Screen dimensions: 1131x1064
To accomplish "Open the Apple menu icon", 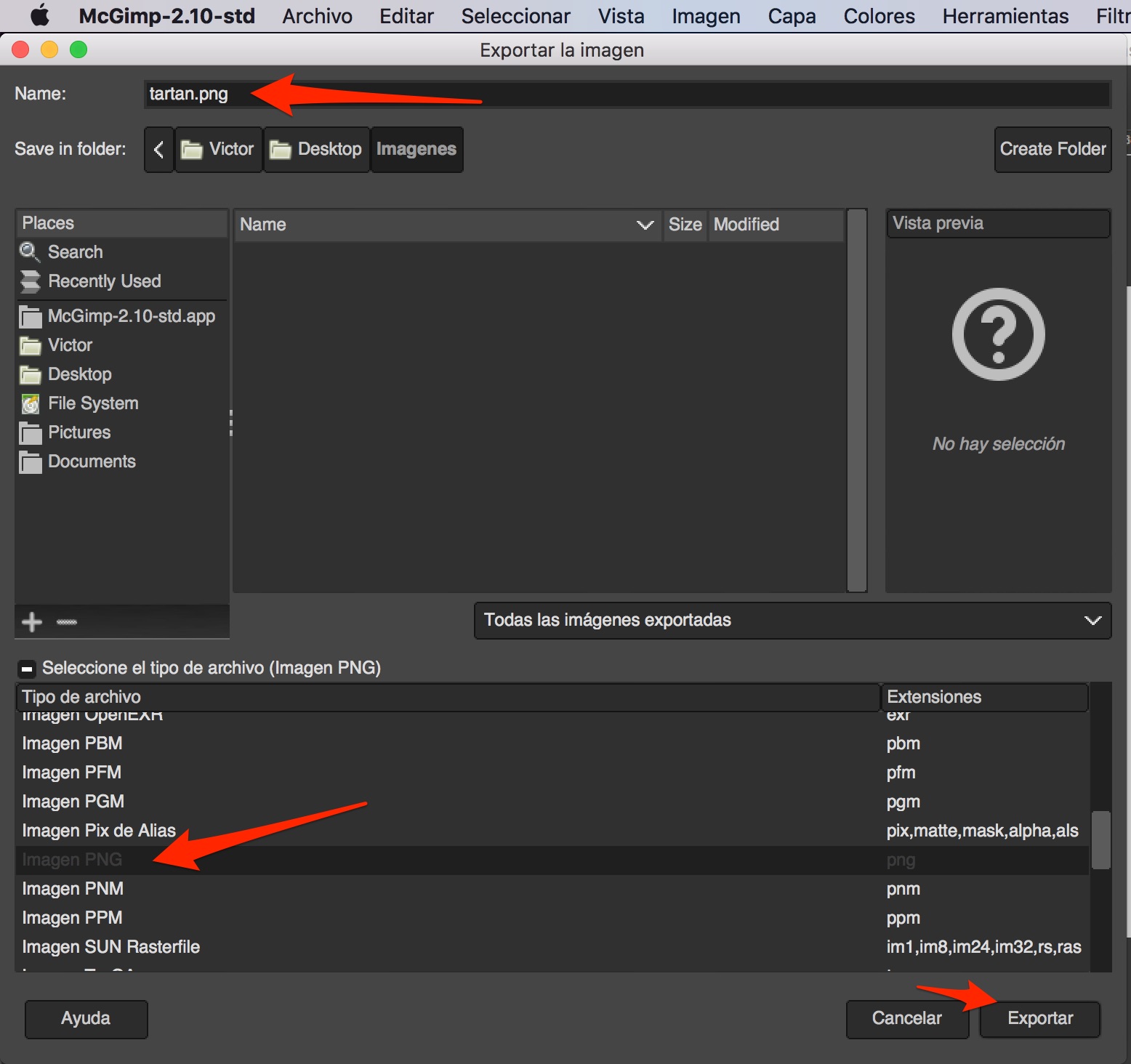I will [x=39, y=15].
